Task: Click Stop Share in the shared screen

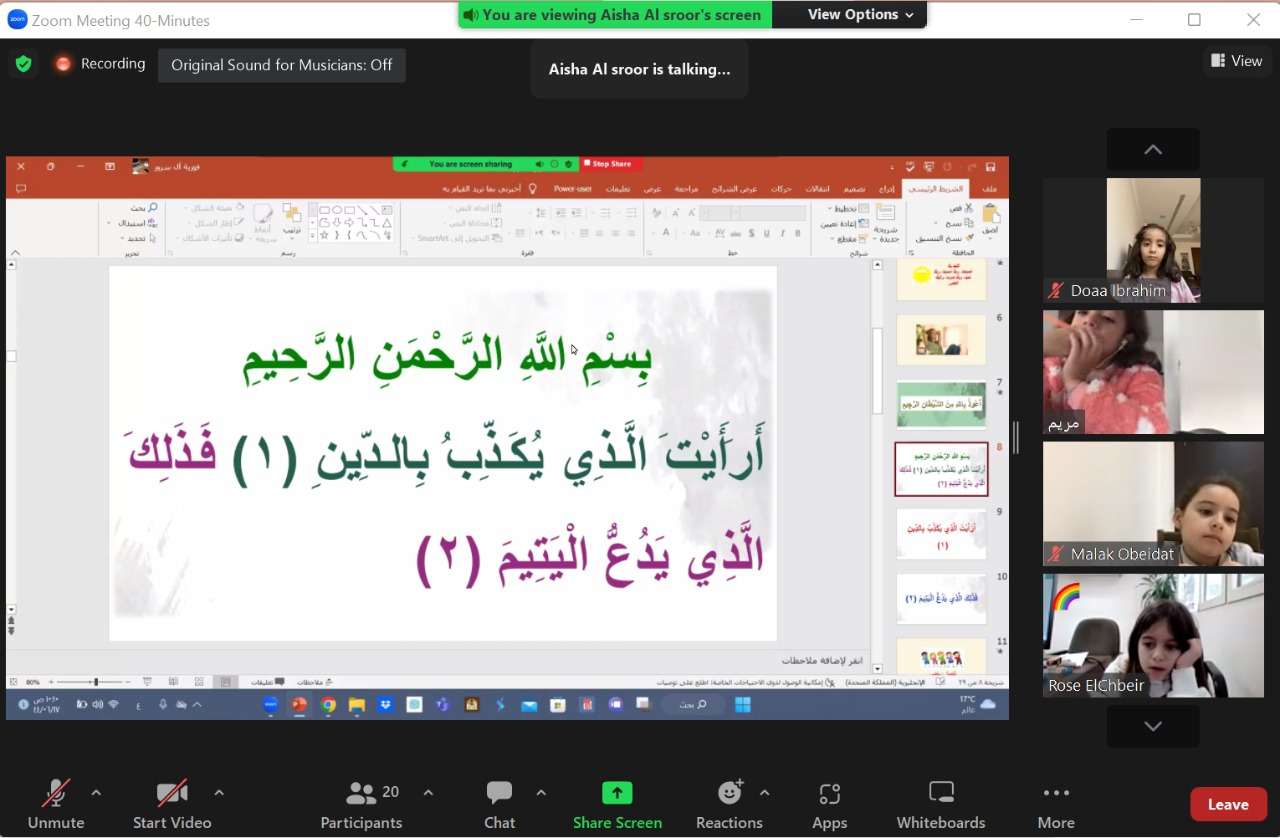Action: tap(611, 164)
